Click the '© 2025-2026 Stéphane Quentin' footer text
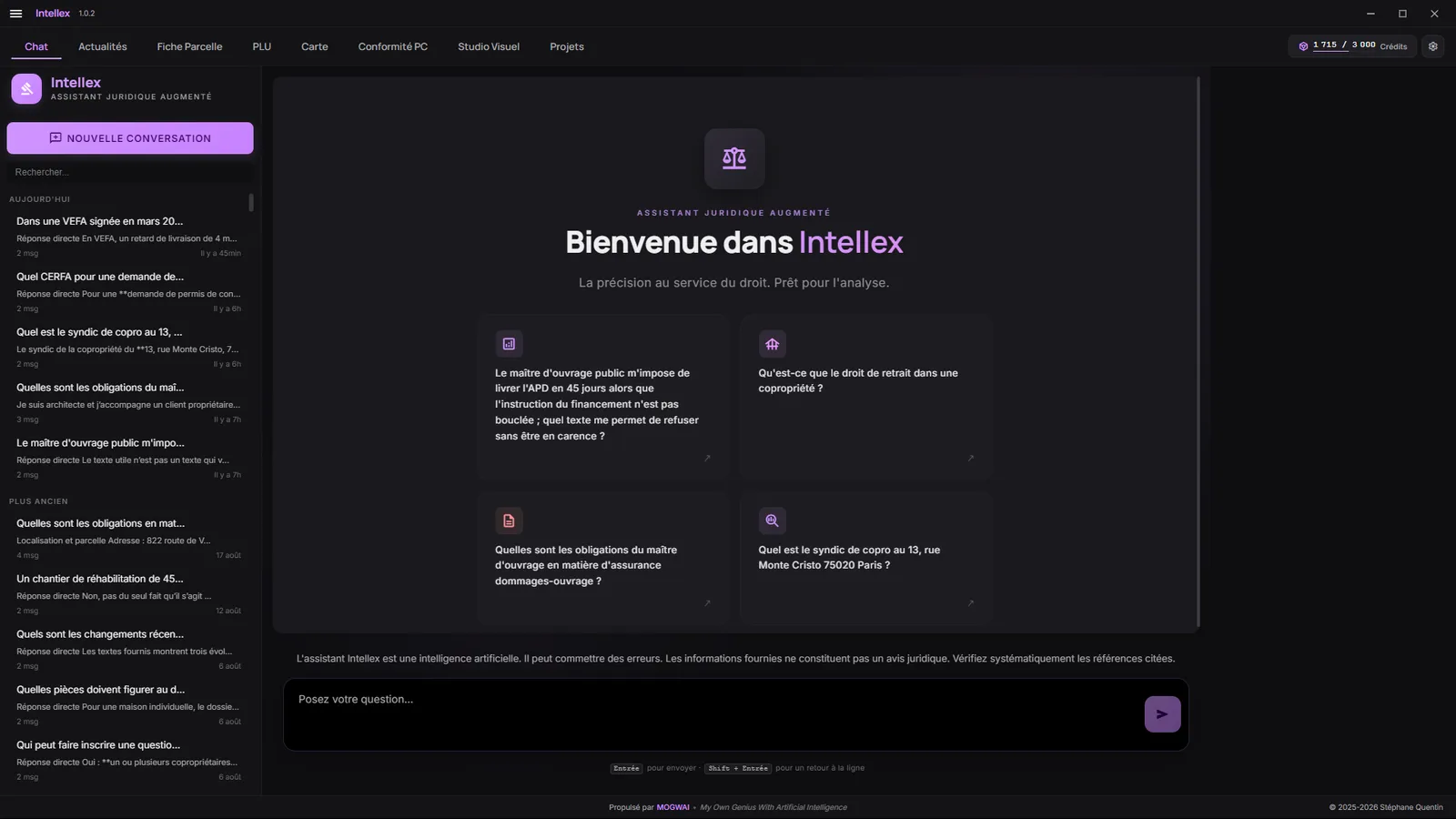 pos(1386,807)
